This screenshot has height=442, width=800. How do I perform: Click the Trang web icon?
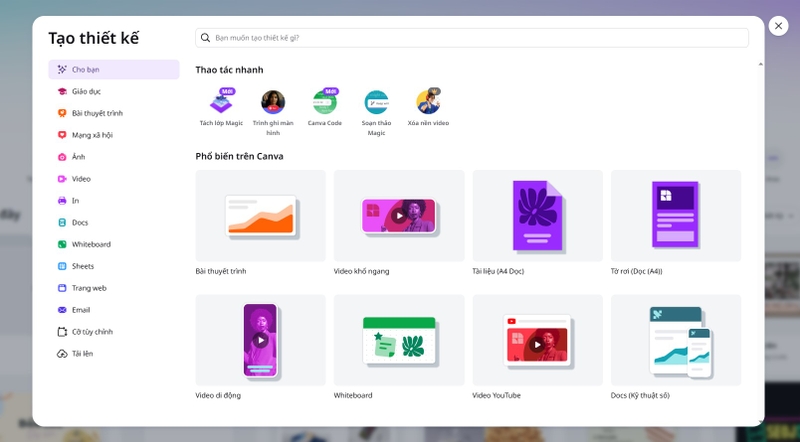[62, 288]
